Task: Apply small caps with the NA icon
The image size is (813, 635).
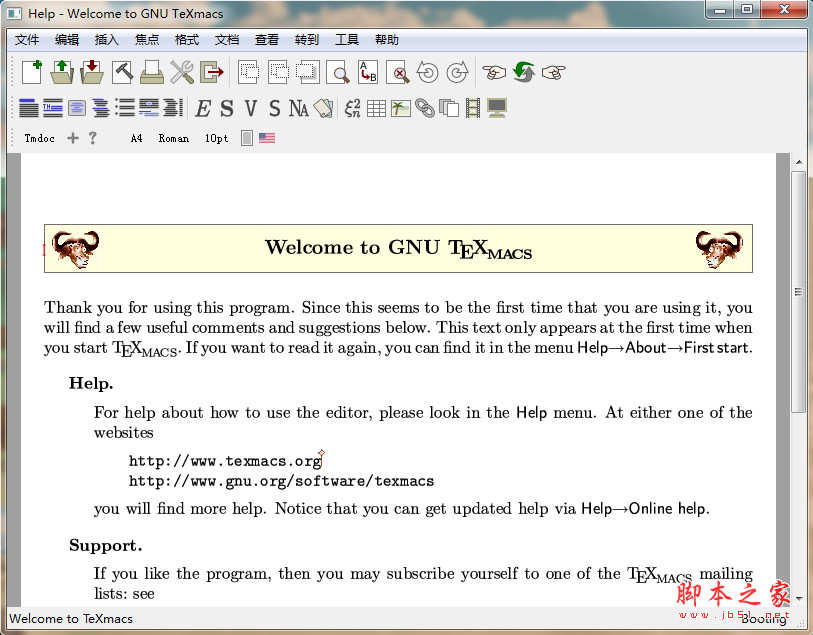Action: [x=298, y=108]
